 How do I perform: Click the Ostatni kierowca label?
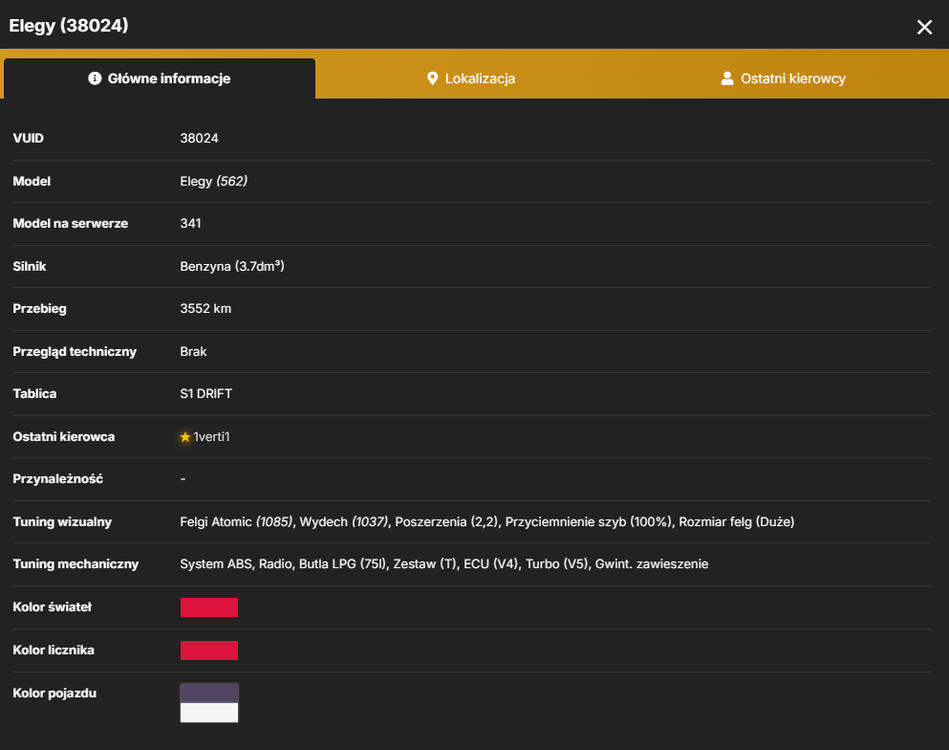tap(64, 436)
